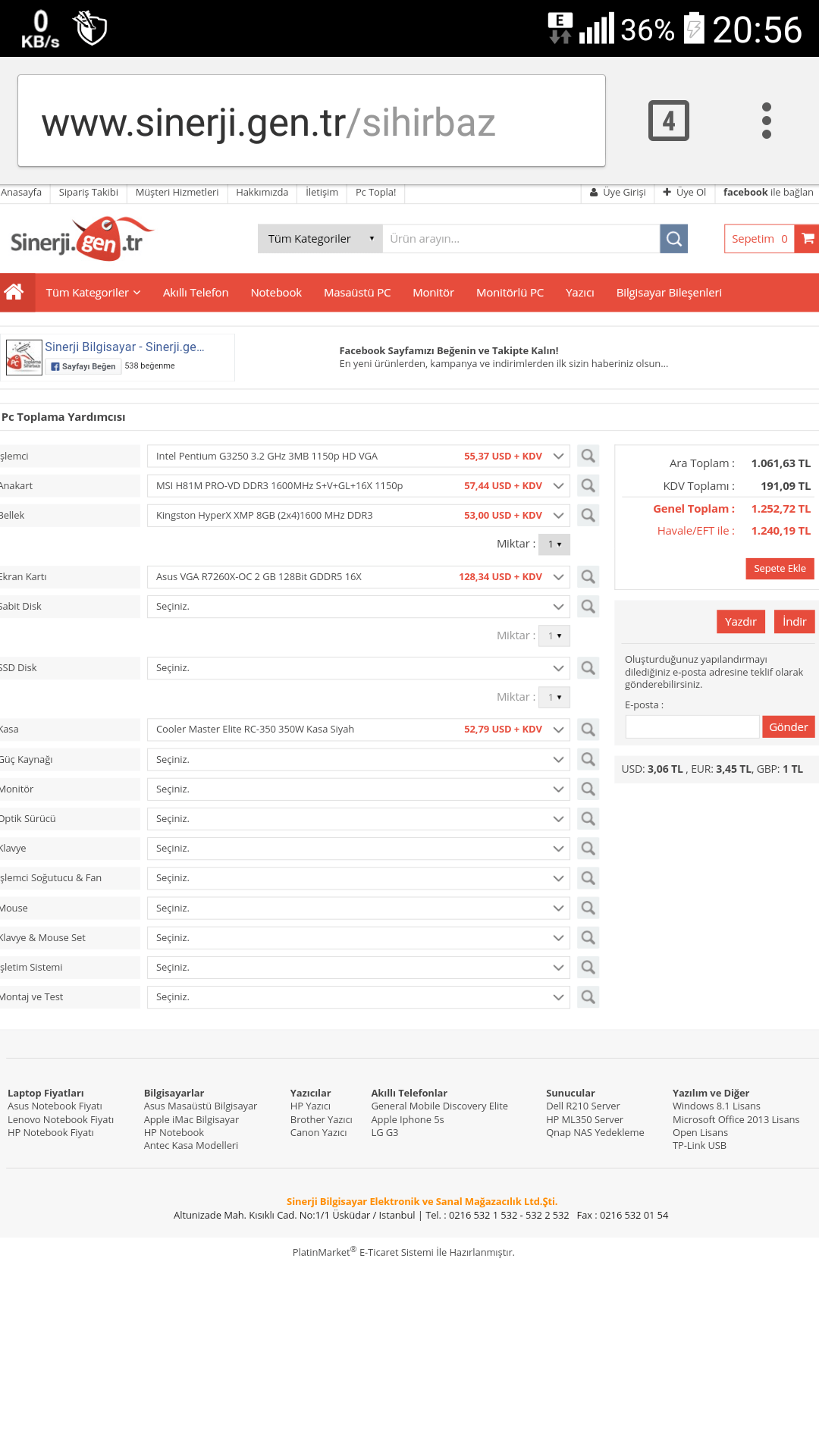Search icon next to Güç Kaynağı row
This screenshot has width=819, height=1456.
[x=588, y=759]
